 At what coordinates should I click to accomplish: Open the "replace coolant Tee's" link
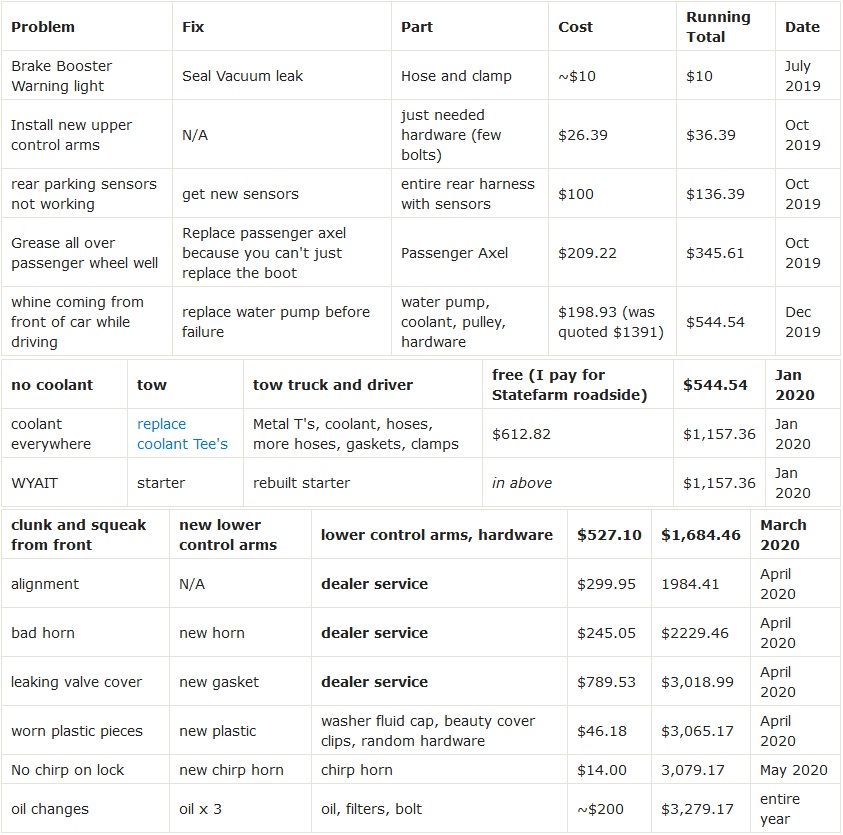(182, 434)
